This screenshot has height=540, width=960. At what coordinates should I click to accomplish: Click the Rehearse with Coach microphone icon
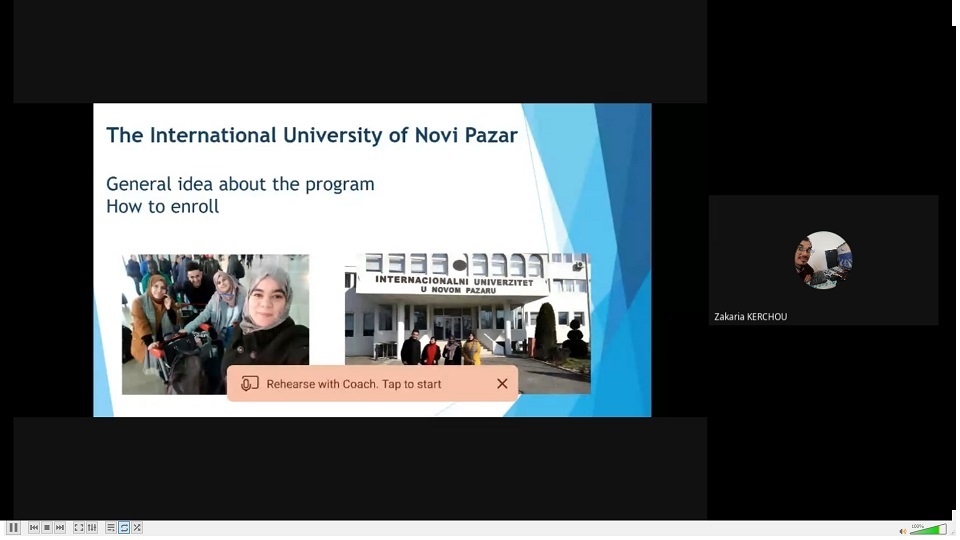pyautogui.click(x=249, y=384)
